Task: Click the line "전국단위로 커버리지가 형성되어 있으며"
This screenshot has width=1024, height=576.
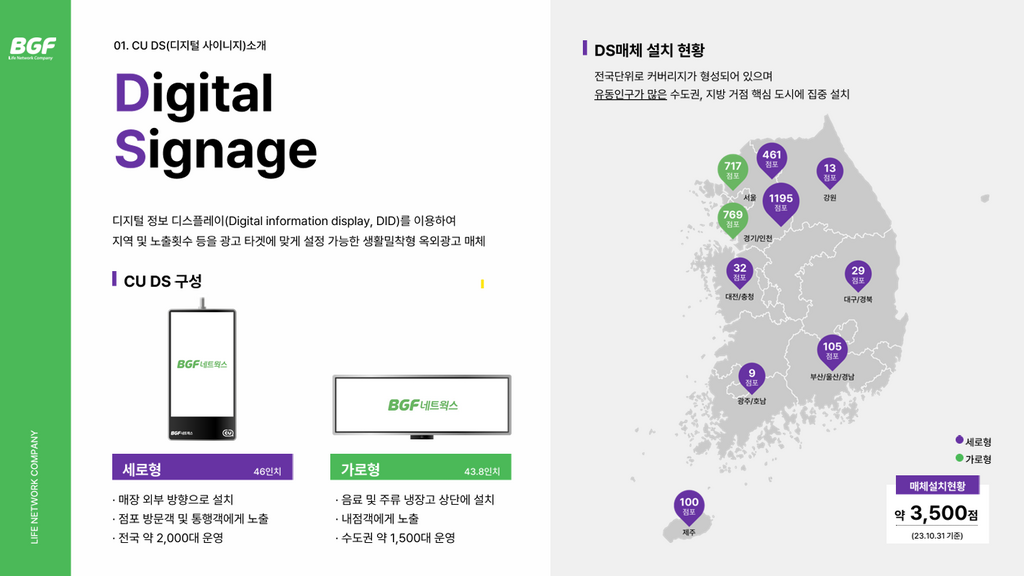Action: (683, 76)
